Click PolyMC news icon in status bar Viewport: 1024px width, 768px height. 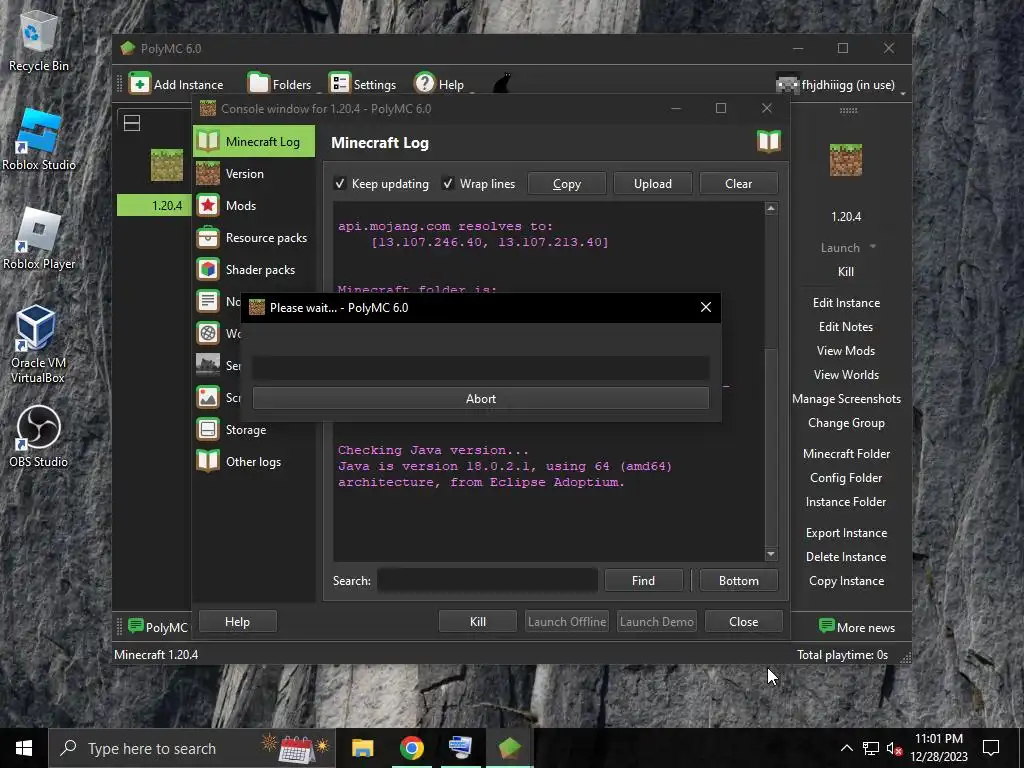click(136, 626)
